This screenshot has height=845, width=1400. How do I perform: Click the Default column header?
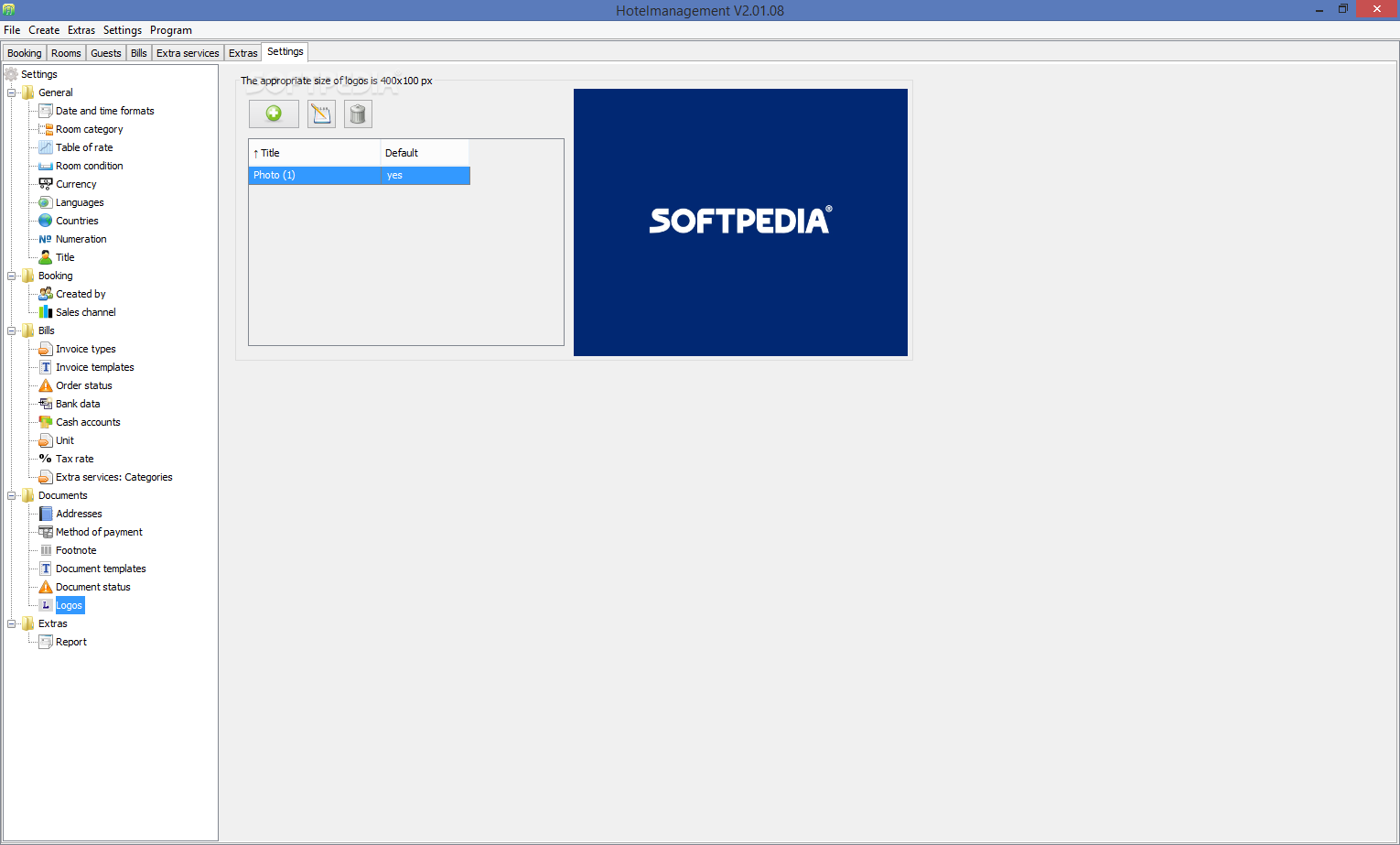(425, 153)
